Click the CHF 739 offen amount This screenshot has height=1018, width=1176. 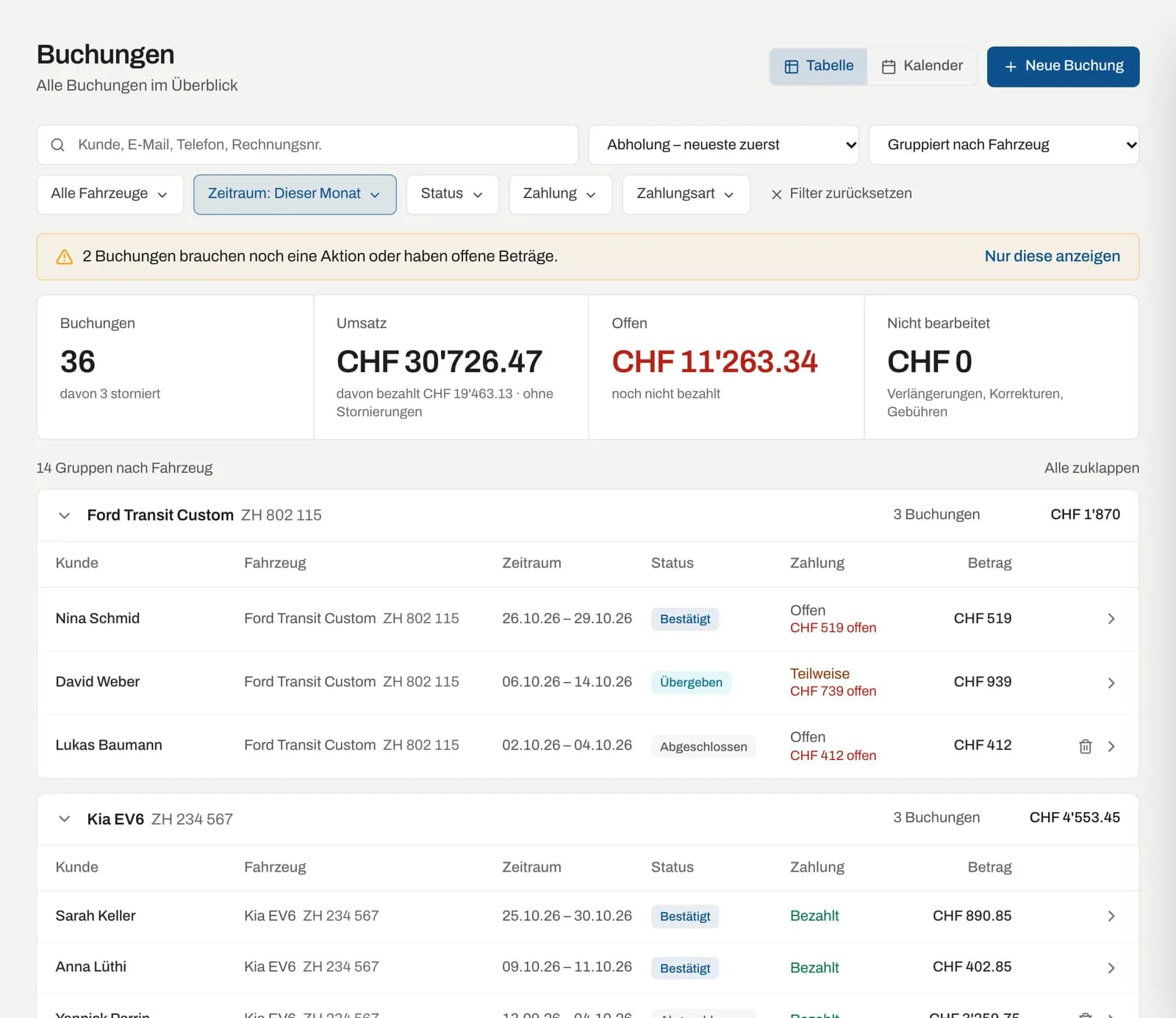(833, 691)
